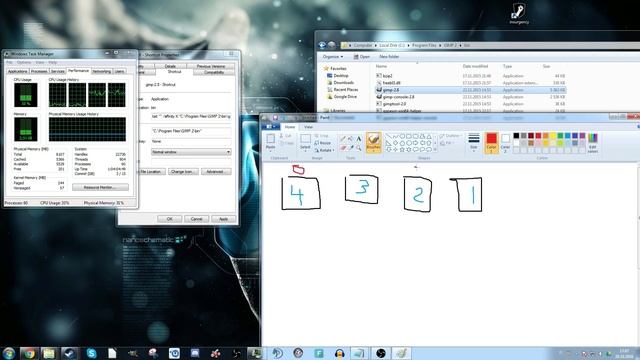Switch to the Home tab in Paint
Image resolution: width=640 pixels, height=360 pixels.
click(290, 127)
